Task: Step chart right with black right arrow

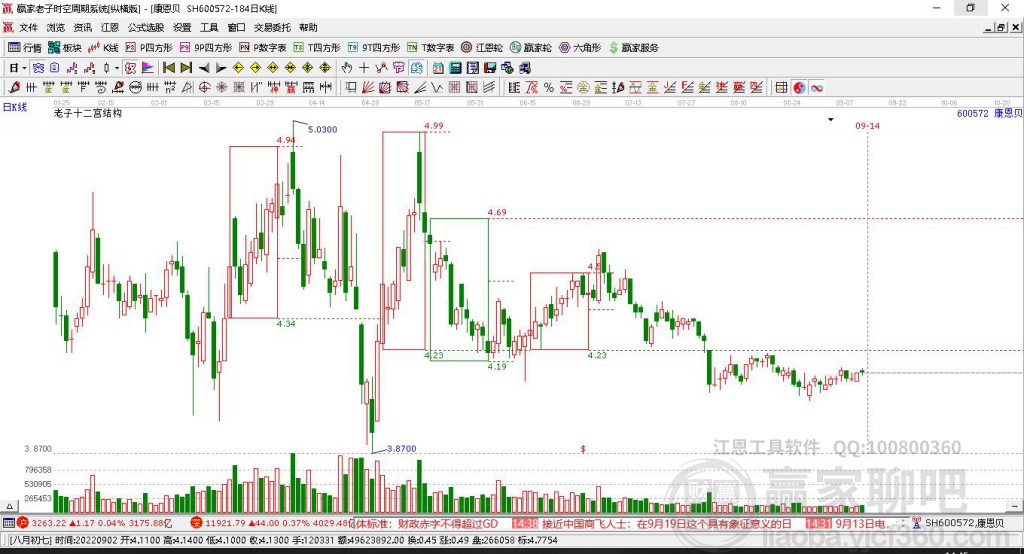Action: [x=221, y=68]
